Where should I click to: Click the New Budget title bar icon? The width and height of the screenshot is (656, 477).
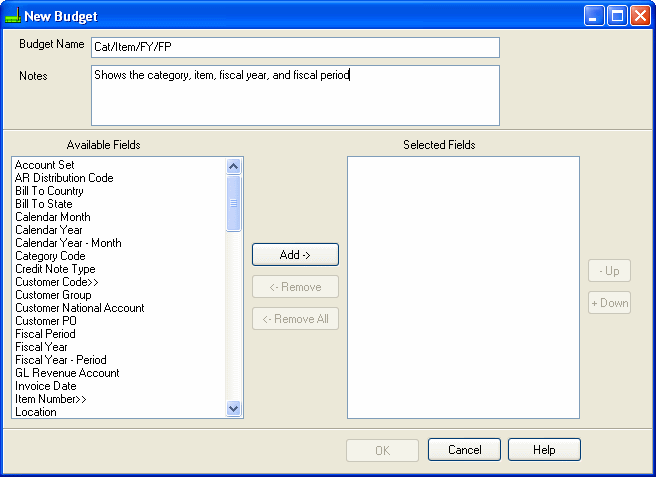pos(13,16)
